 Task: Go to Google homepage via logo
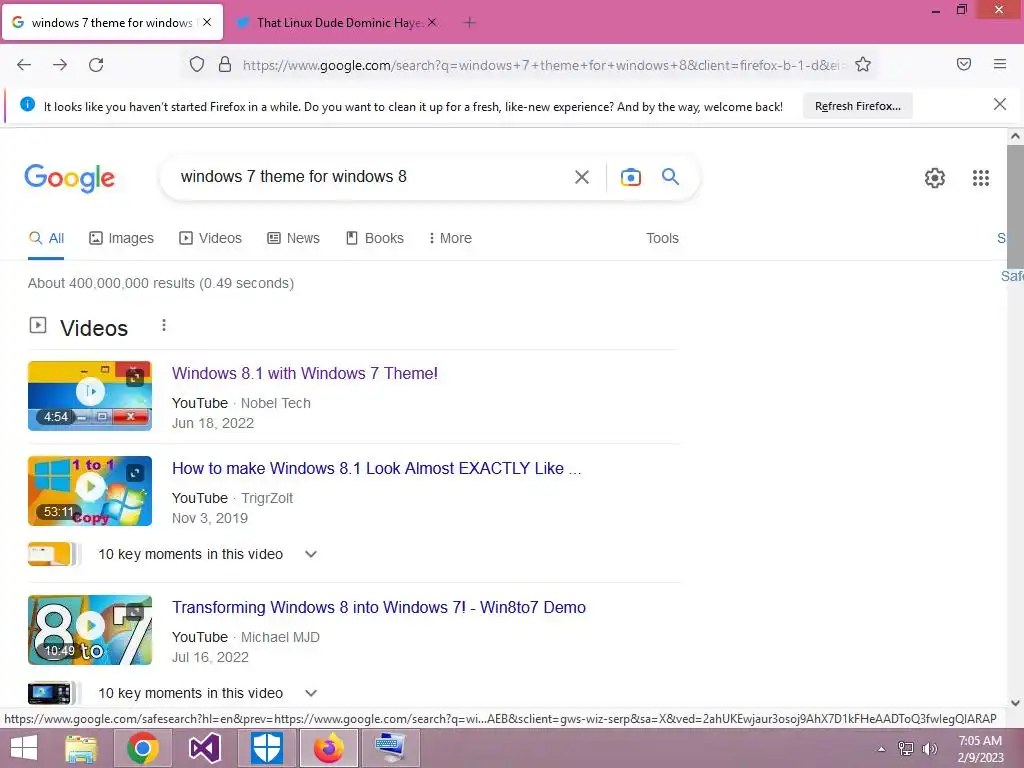(x=69, y=178)
